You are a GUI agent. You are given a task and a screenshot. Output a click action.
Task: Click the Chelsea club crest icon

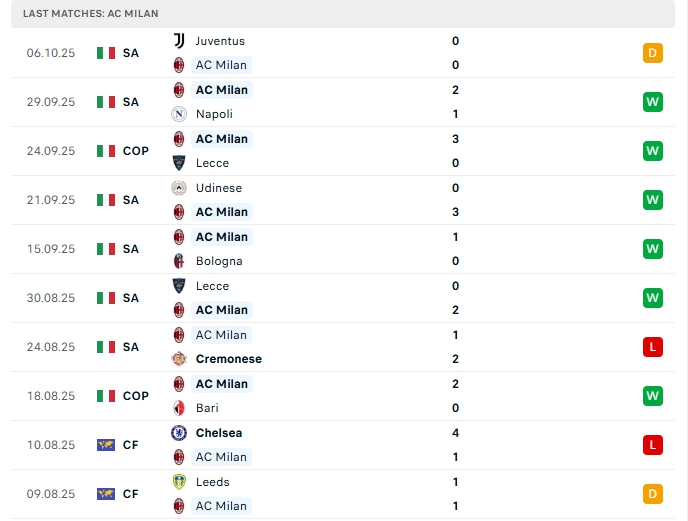(179, 433)
